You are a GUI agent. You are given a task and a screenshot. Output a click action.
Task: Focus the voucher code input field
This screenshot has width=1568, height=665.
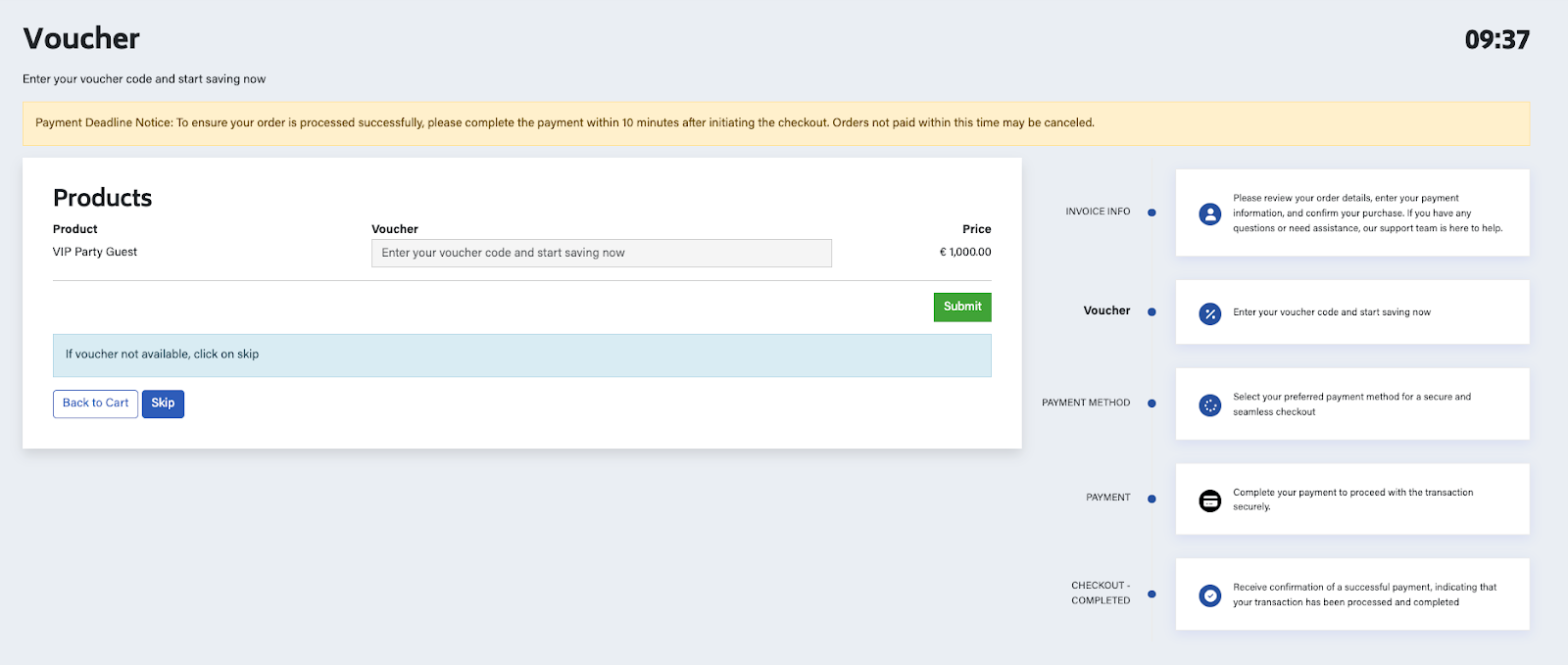click(x=601, y=253)
